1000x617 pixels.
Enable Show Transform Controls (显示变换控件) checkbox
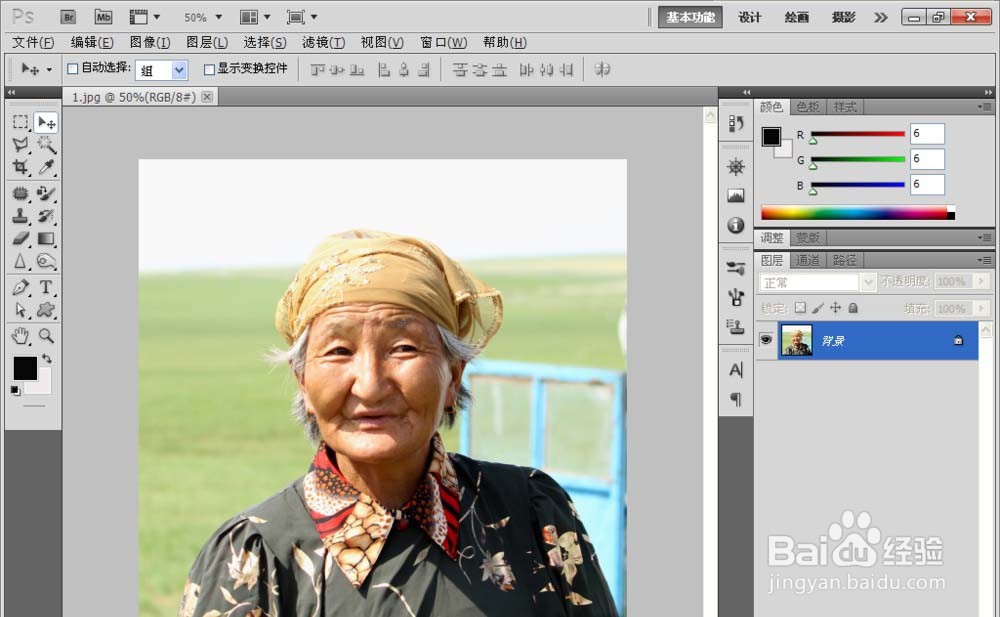click(x=209, y=69)
